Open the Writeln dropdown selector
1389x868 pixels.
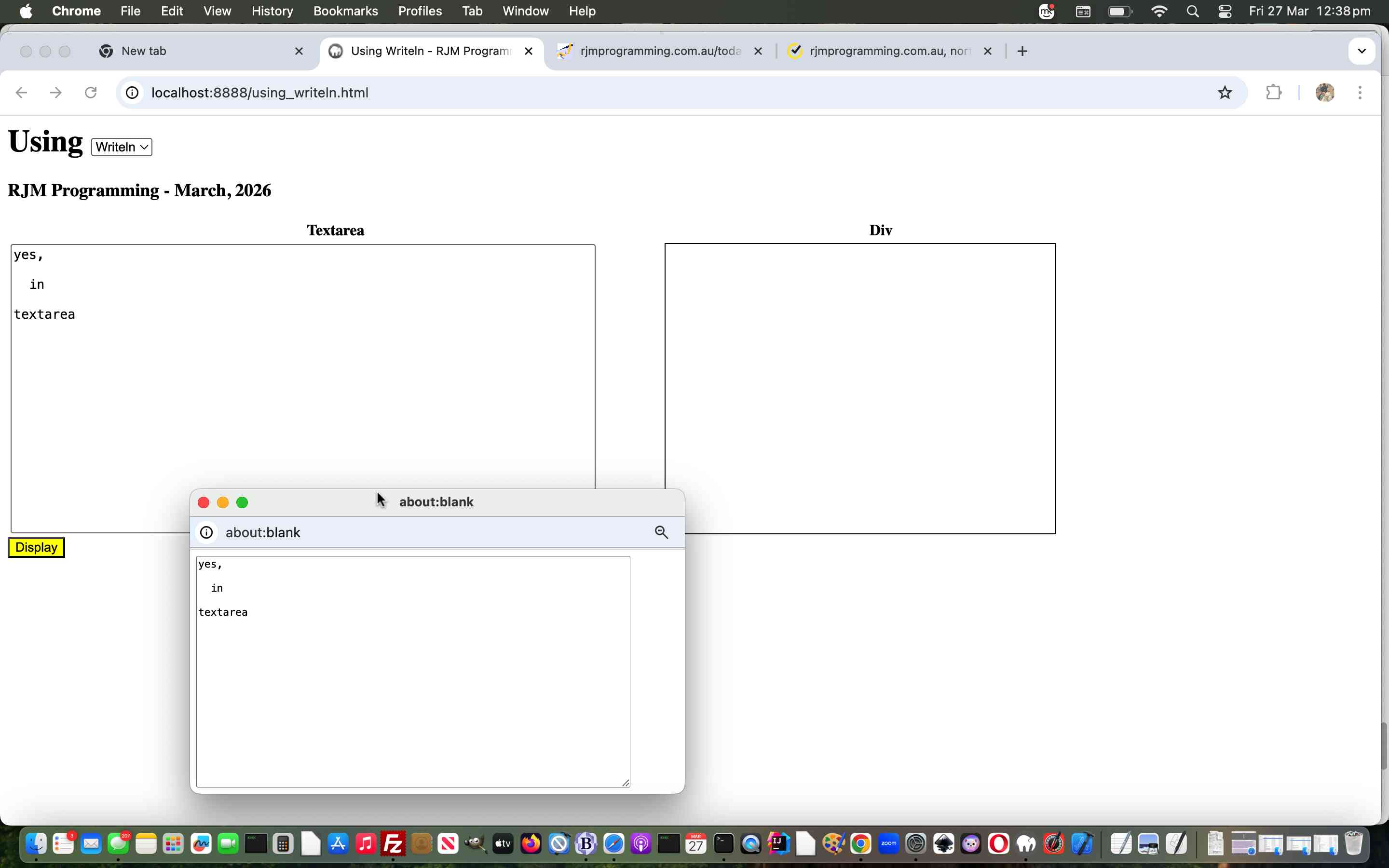point(121,147)
